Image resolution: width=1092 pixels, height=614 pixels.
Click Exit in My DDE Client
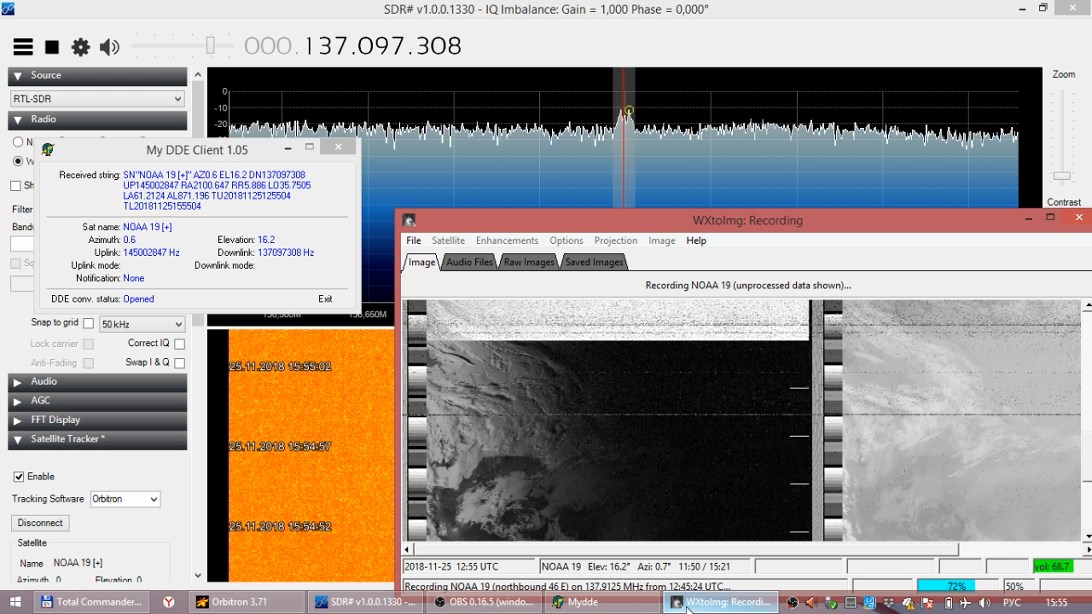pos(325,299)
